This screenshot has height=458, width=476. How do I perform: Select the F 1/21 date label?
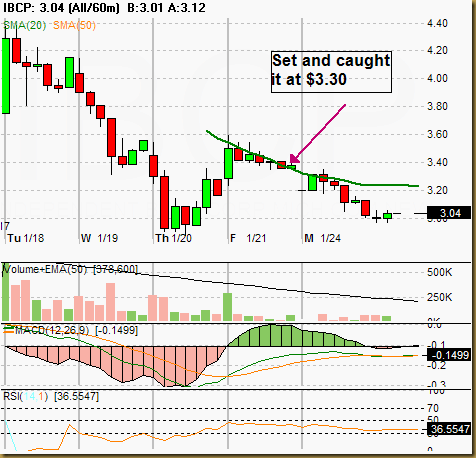pos(248,238)
